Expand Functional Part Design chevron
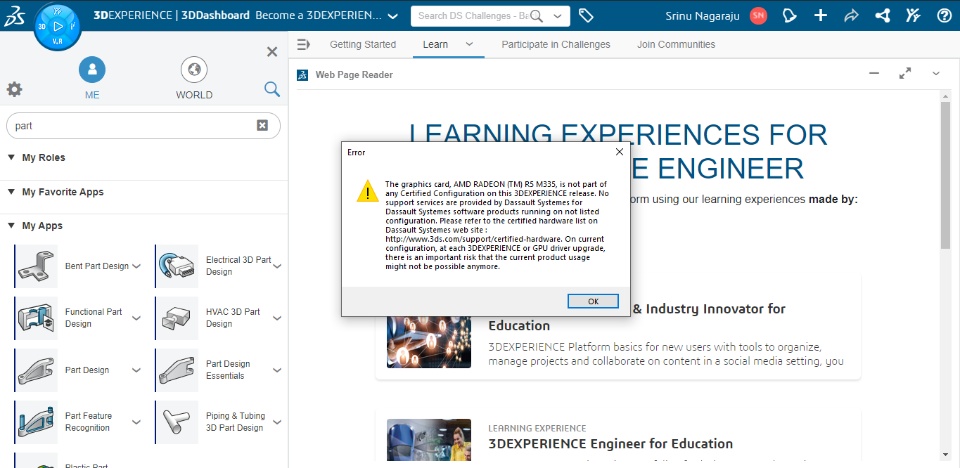Image resolution: width=960 pixels, height=468 pixels. 137,318
